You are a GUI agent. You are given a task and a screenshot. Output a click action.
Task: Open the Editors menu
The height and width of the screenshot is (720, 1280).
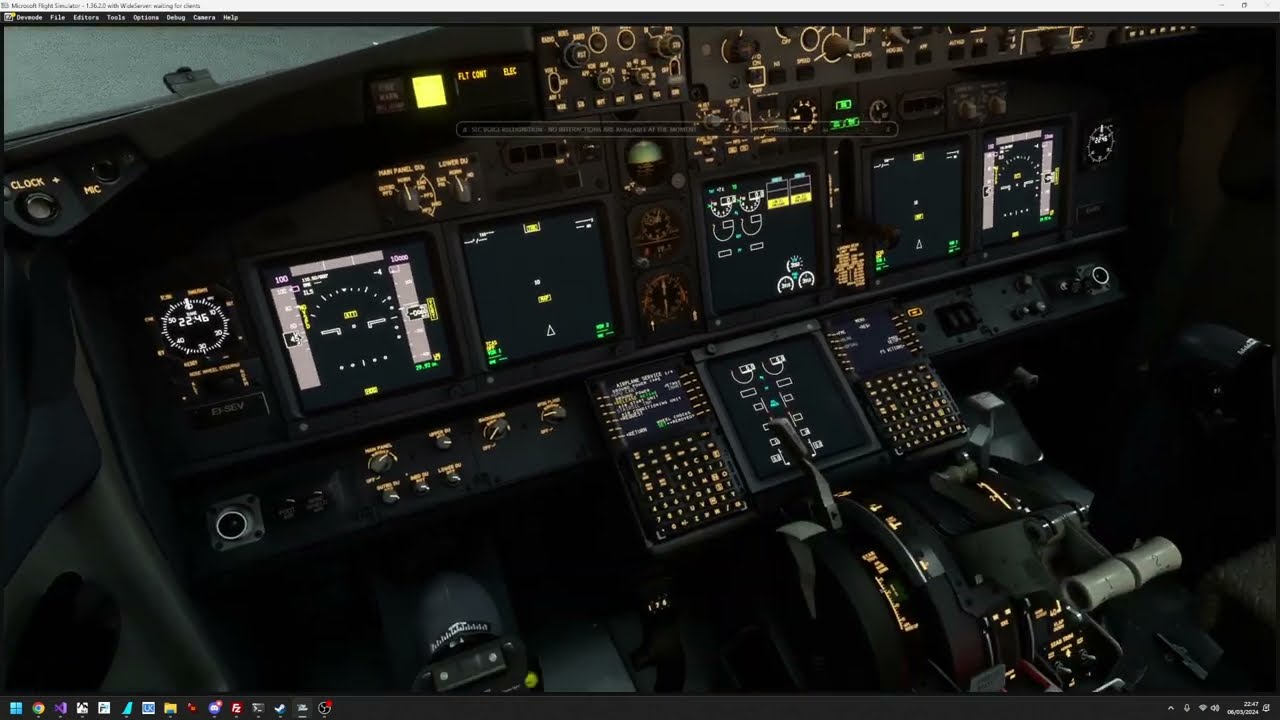[x=85, y=17]
